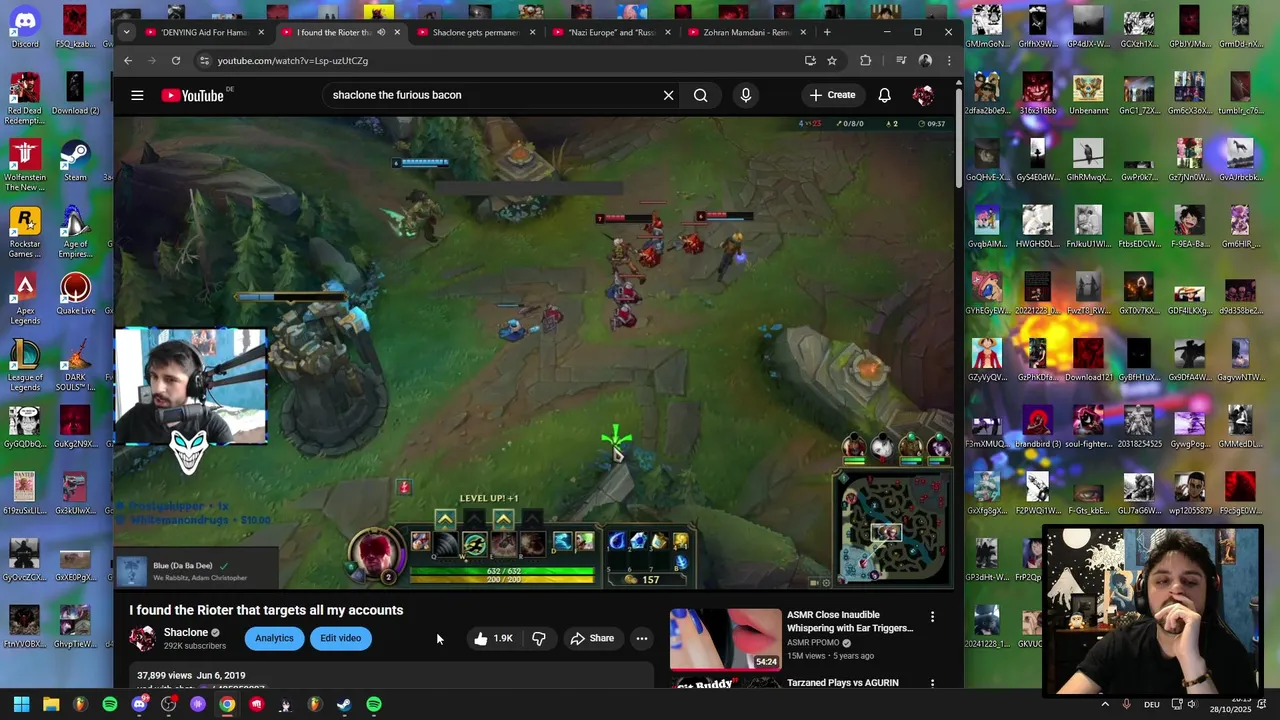This screenshot has width=1280, height=720.
Task: Dislike the video
Action: (539, 638)
